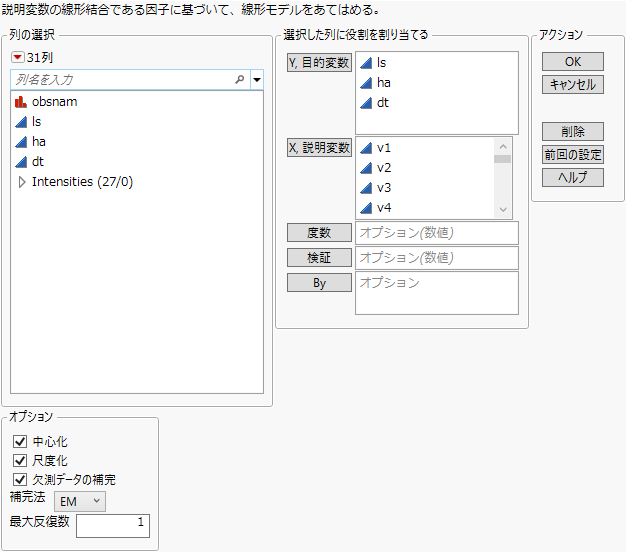The image size is (626, 552).
Task: Select dt in the Y role list
Action: 382,103
